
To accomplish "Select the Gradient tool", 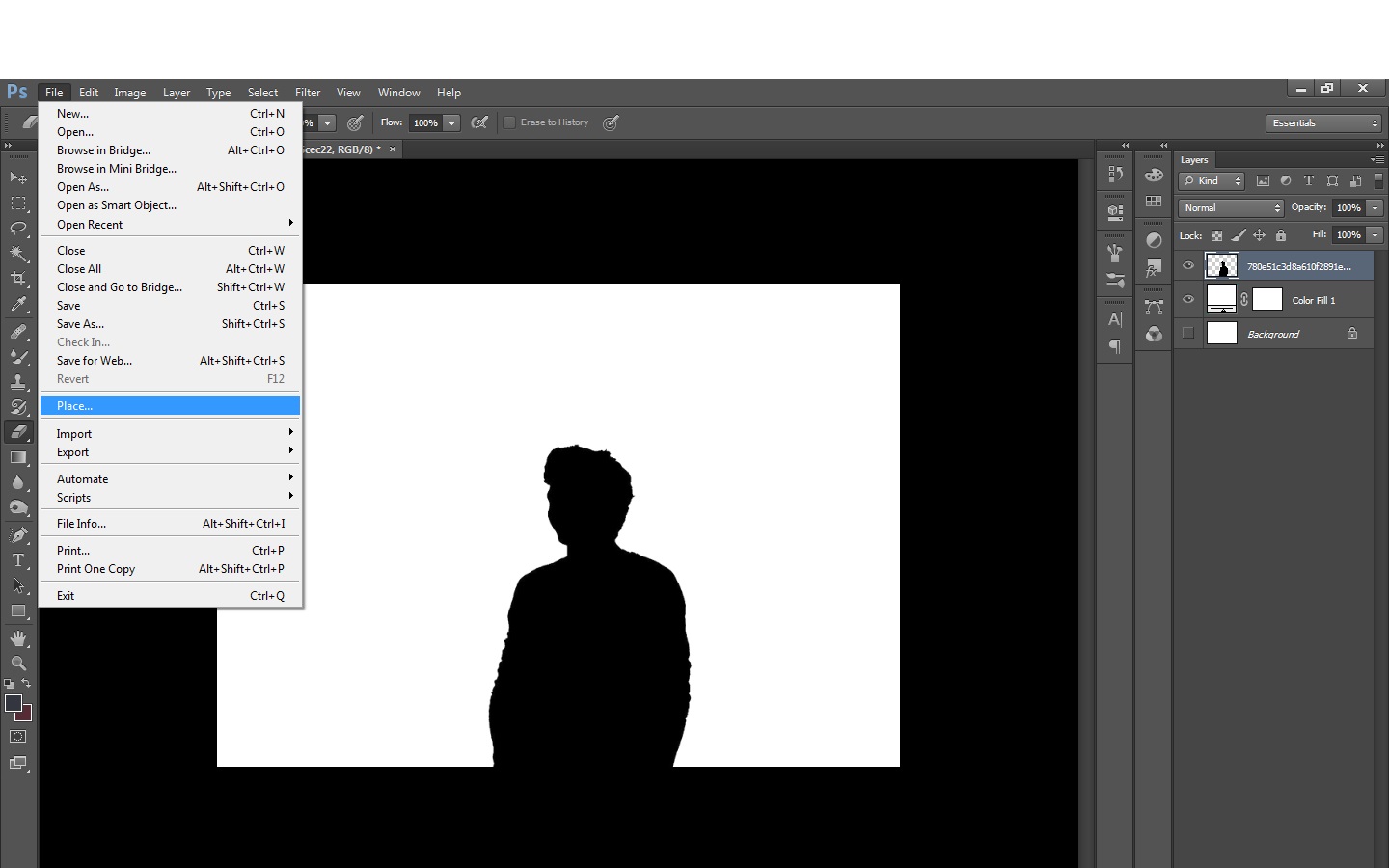I will point(18,458).
